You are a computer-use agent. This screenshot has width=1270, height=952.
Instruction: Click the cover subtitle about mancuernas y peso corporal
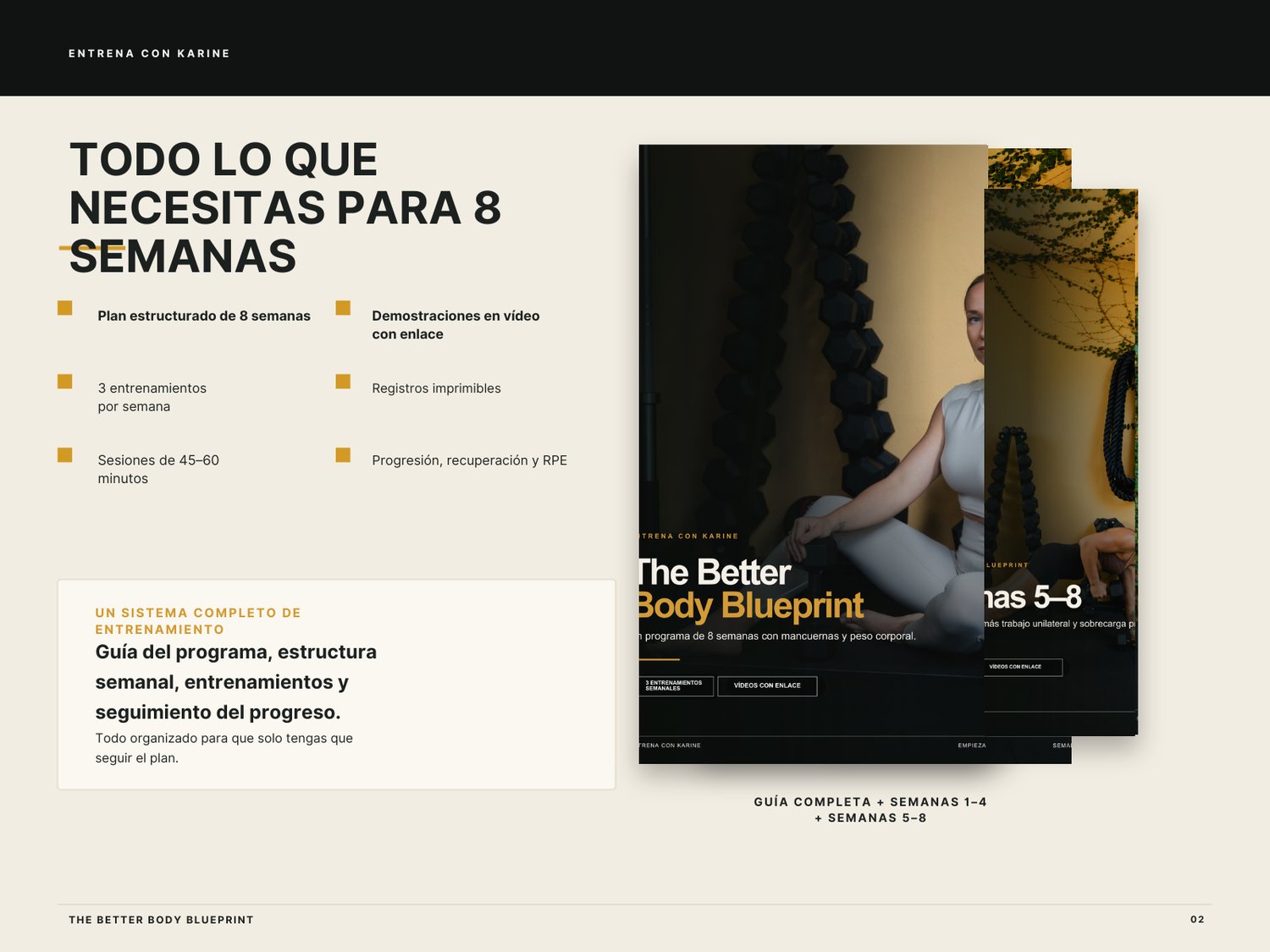[x=777, y=636]
